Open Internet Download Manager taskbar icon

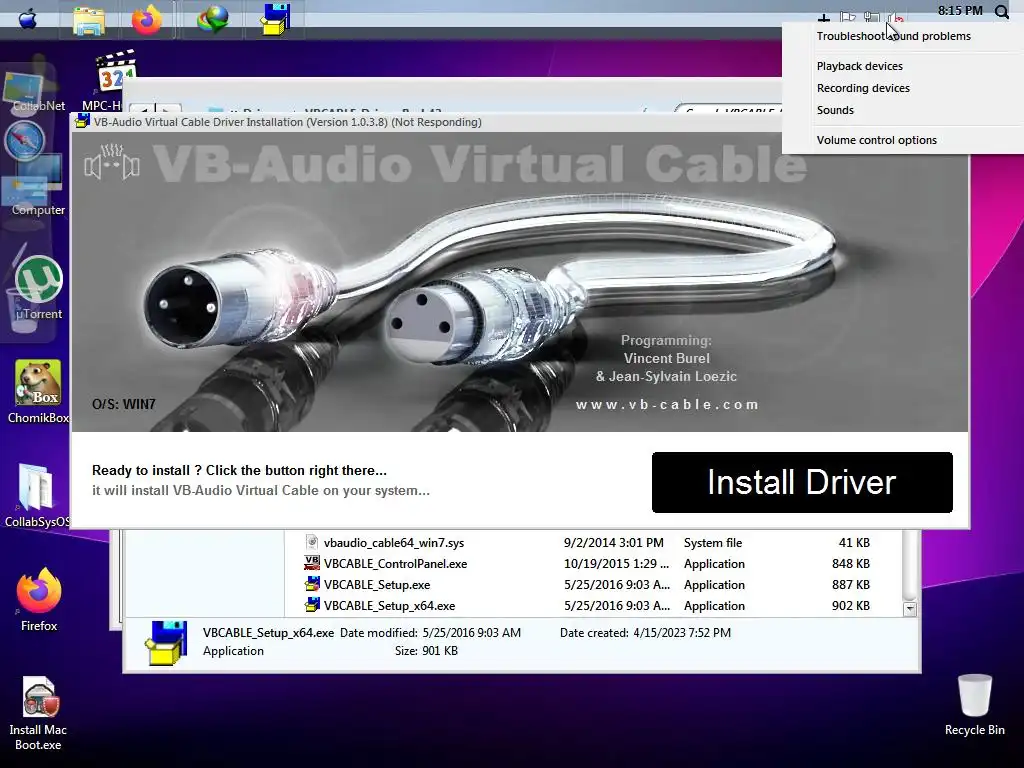pyautogui.click(x=213, y=20)
